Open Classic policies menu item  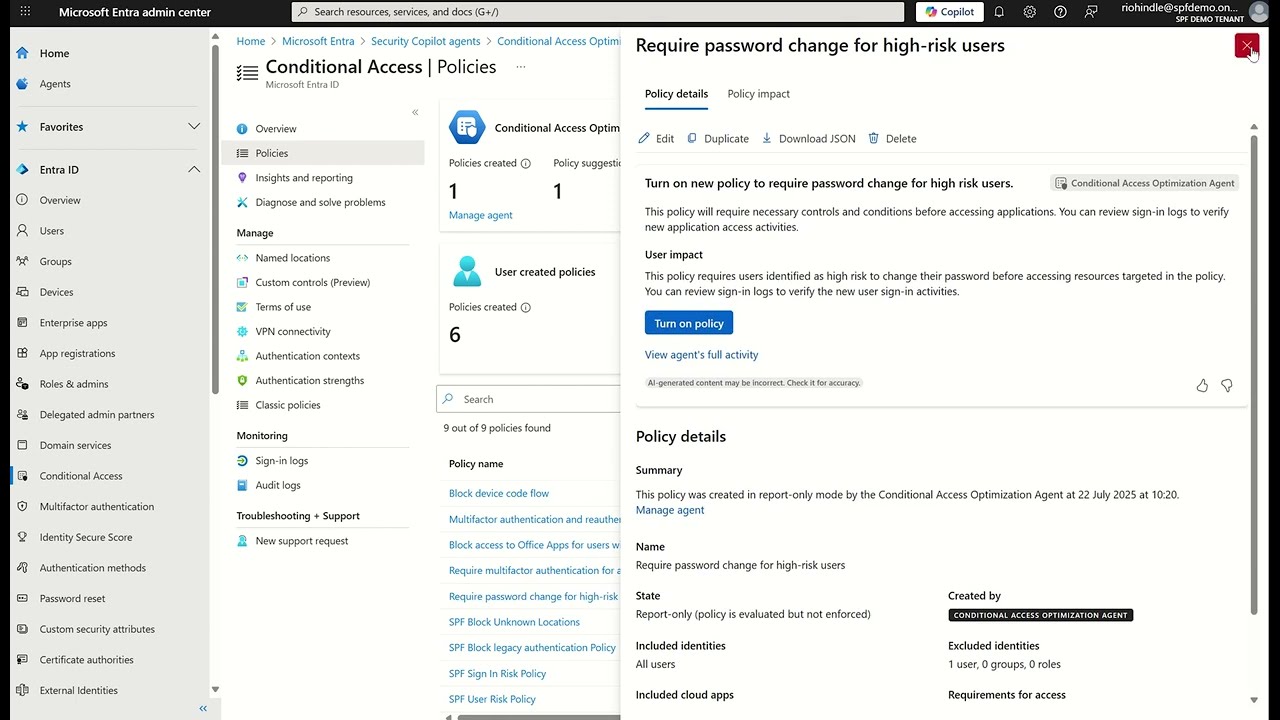point(288,405)
